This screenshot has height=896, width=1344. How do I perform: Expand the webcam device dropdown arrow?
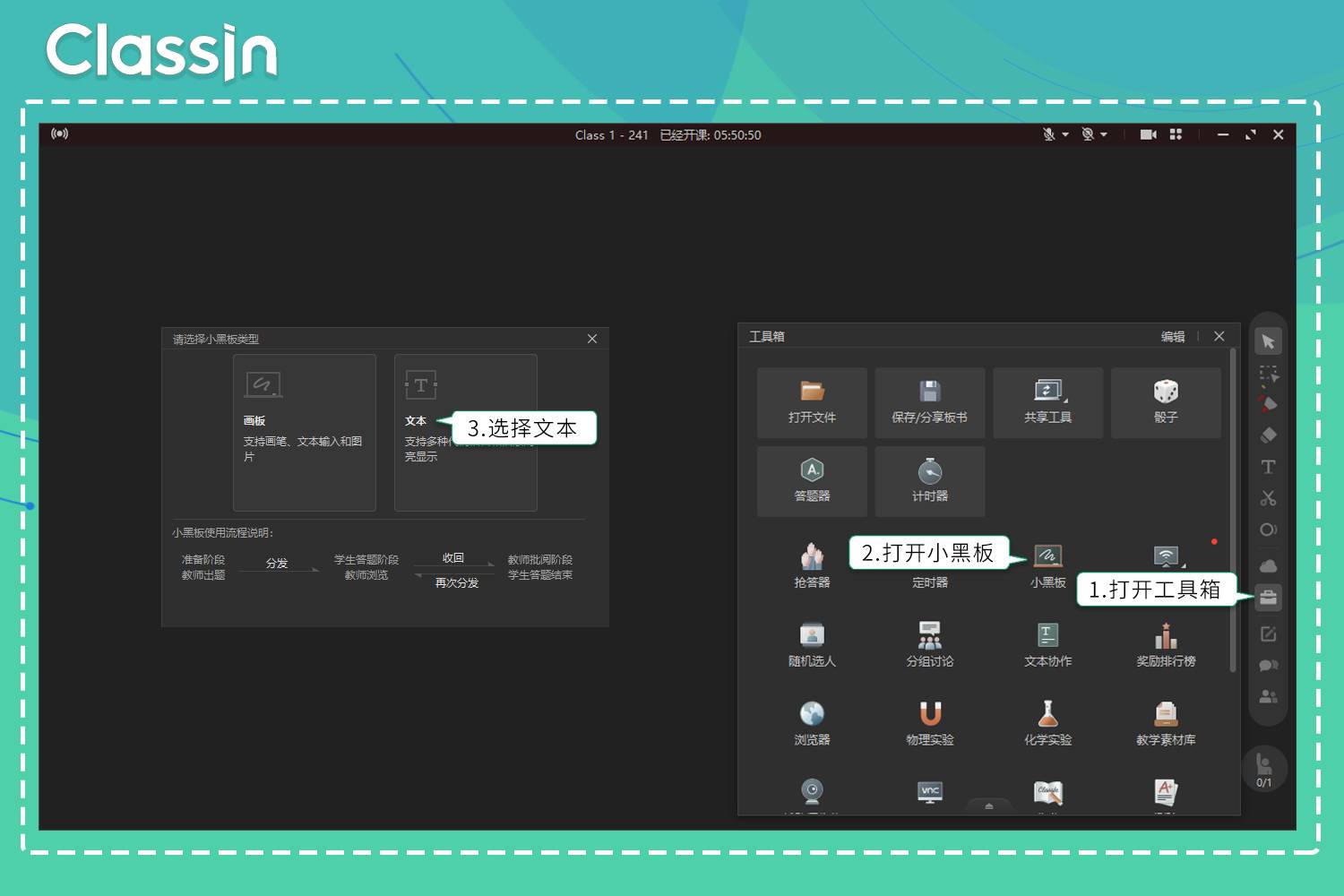(1104, 134)
